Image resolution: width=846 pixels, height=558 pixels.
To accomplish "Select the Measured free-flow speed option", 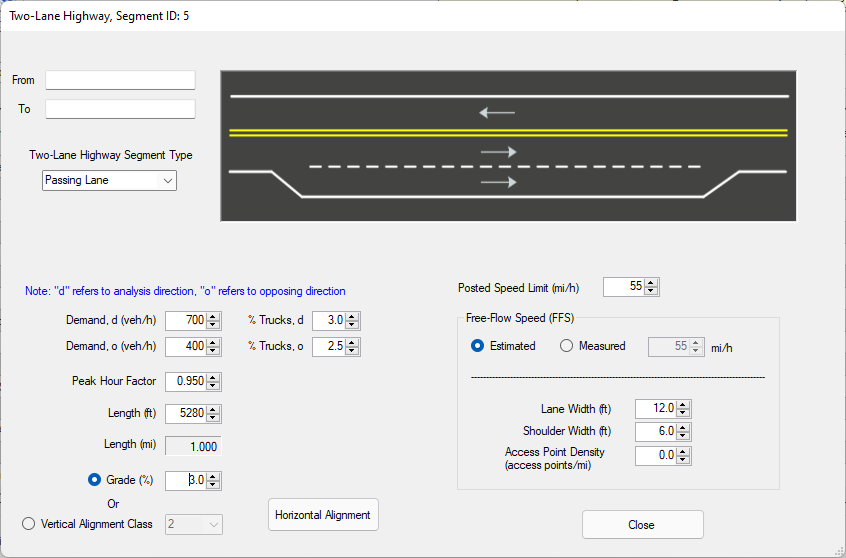I will [x=567, y=346].
